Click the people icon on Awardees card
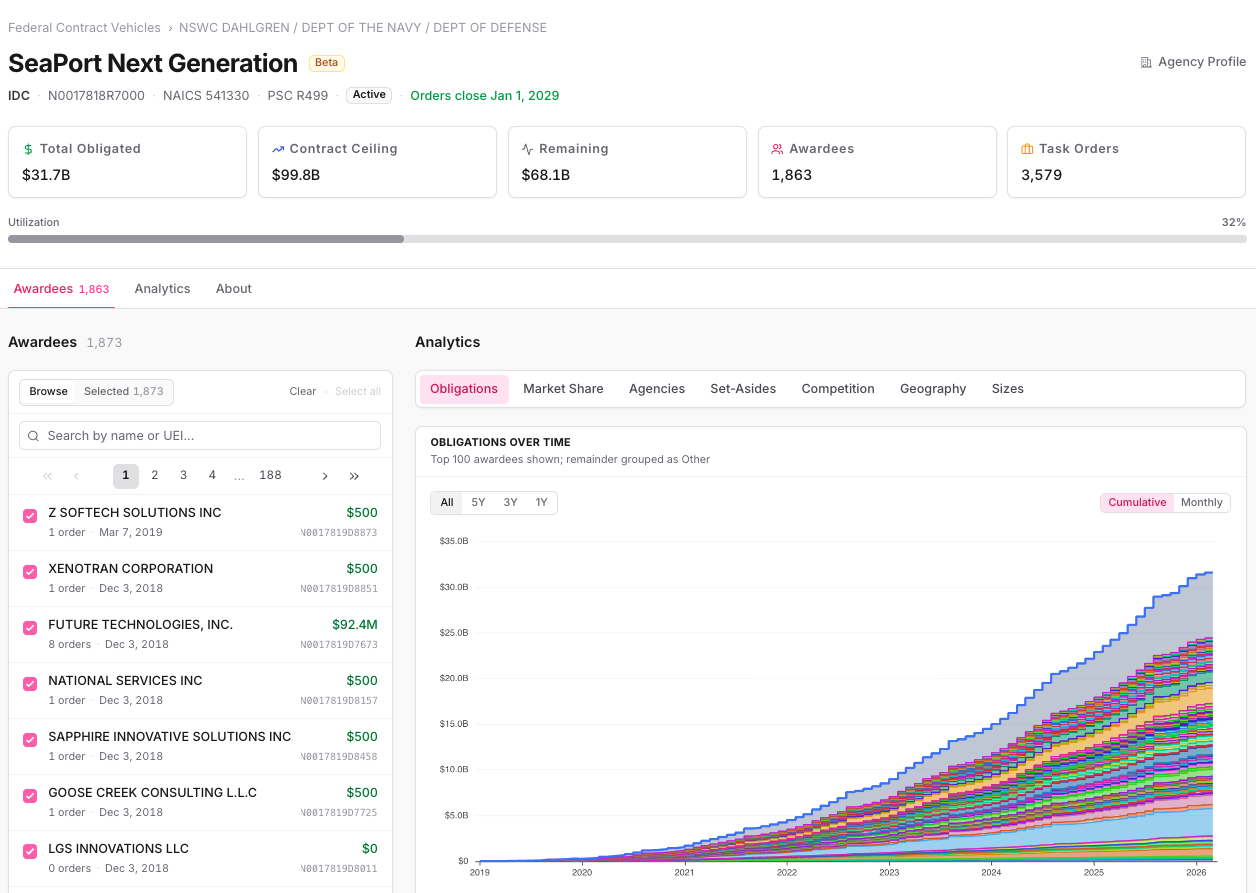The height and width of the screenshot is (893, 1256). [777, 149]
